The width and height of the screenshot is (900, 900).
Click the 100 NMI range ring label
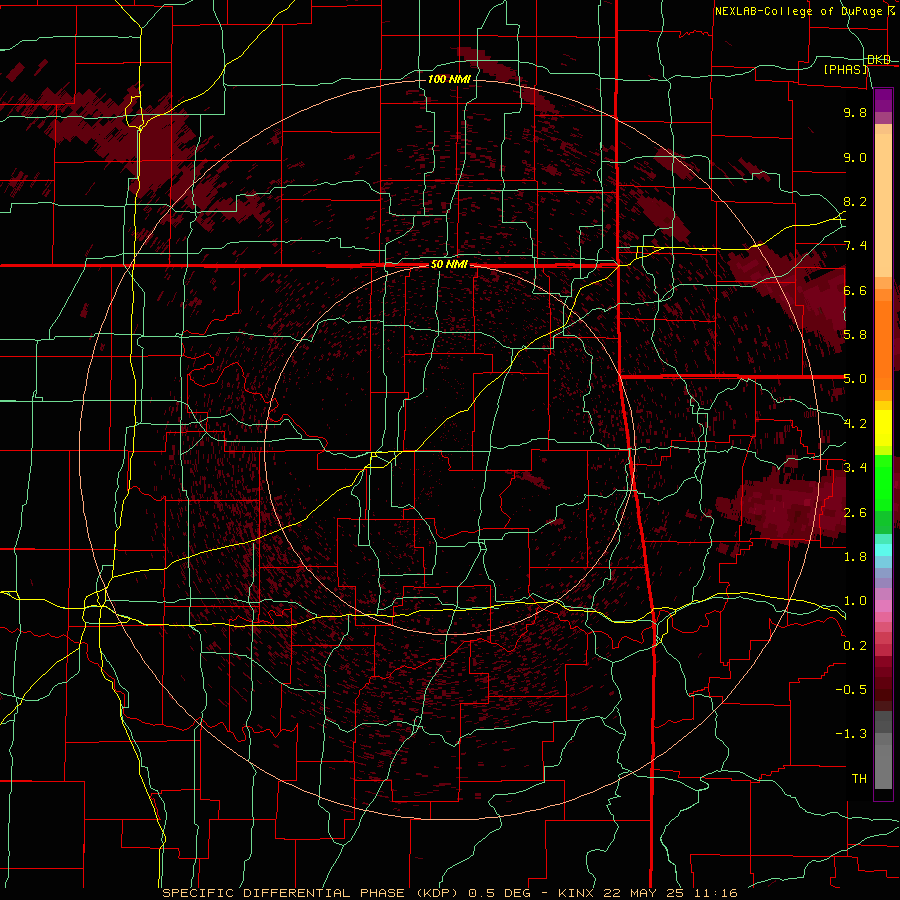[449, 79]
